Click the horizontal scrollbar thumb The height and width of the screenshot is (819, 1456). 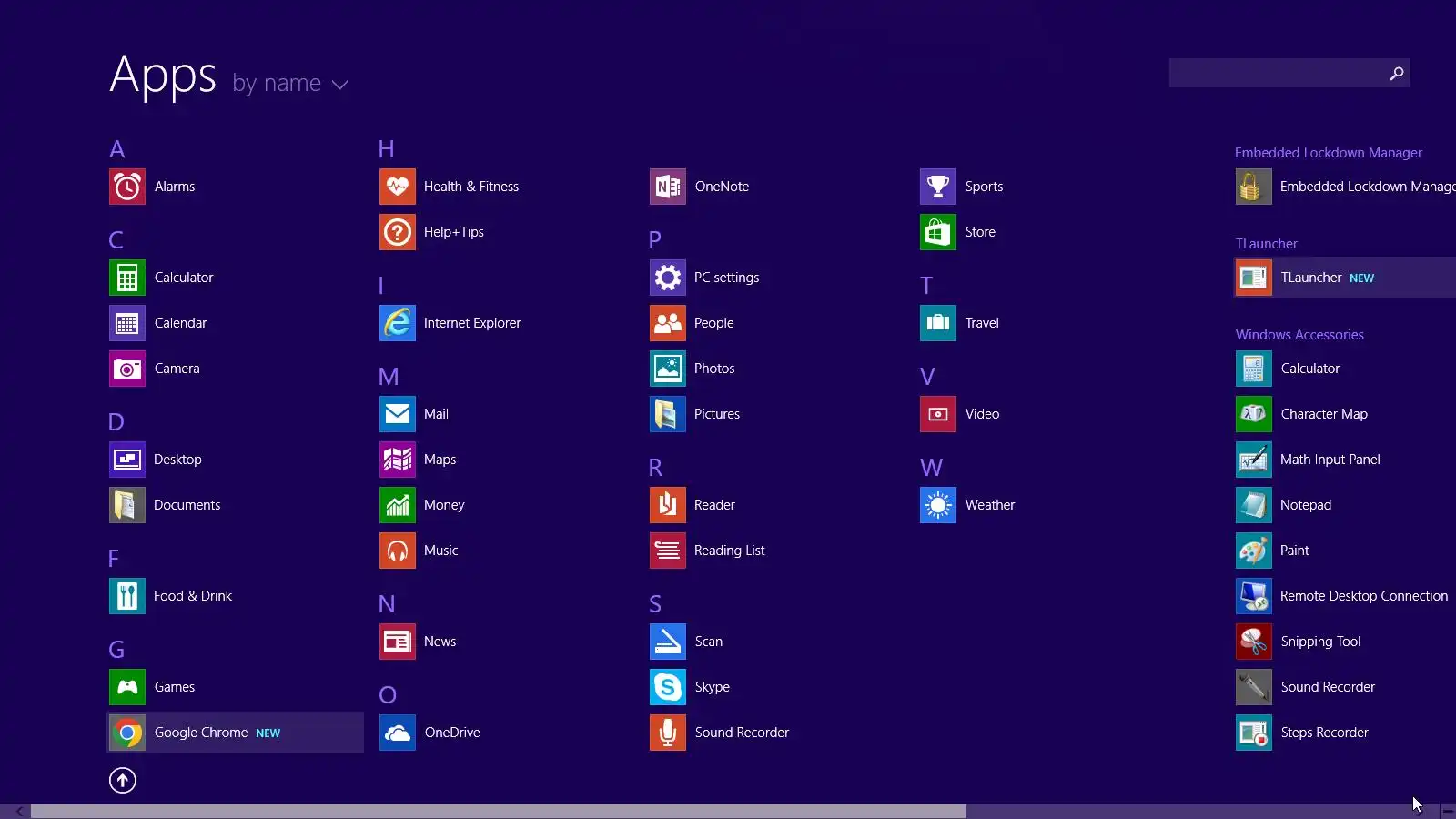click(499, 811)
